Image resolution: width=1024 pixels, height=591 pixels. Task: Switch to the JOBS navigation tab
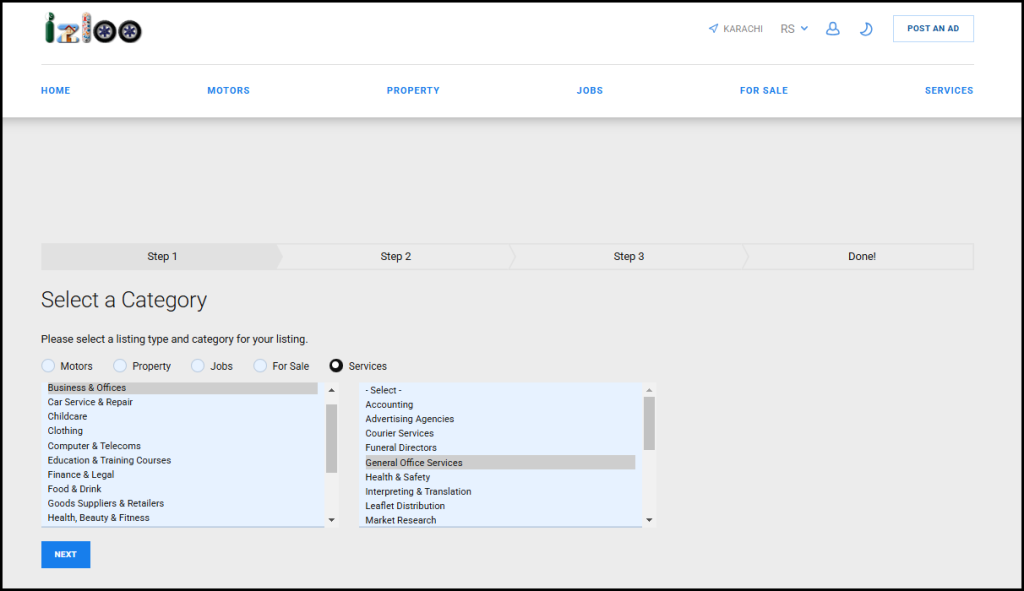tap(590, 90)
